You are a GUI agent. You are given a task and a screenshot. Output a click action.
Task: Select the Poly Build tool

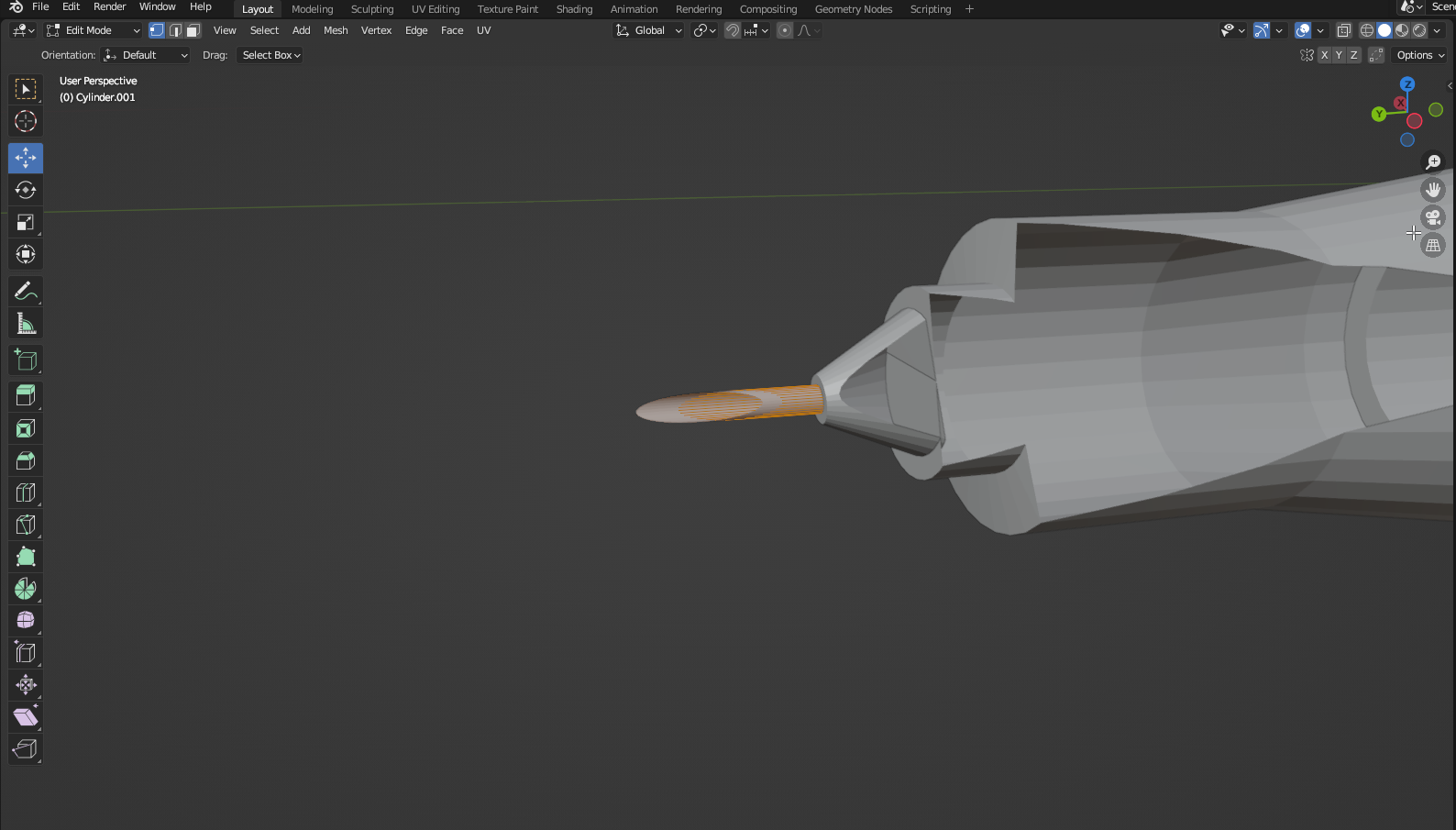26,557
